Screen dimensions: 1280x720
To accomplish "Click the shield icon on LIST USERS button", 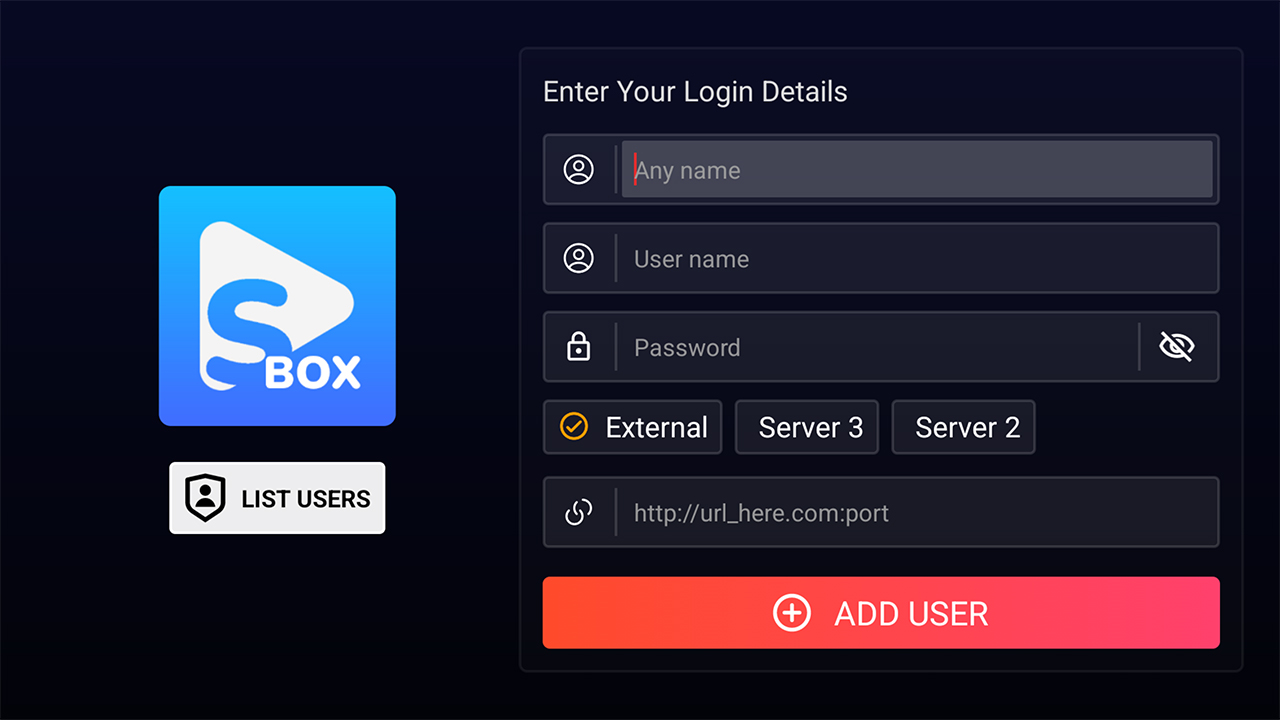I will pos(207,498).
